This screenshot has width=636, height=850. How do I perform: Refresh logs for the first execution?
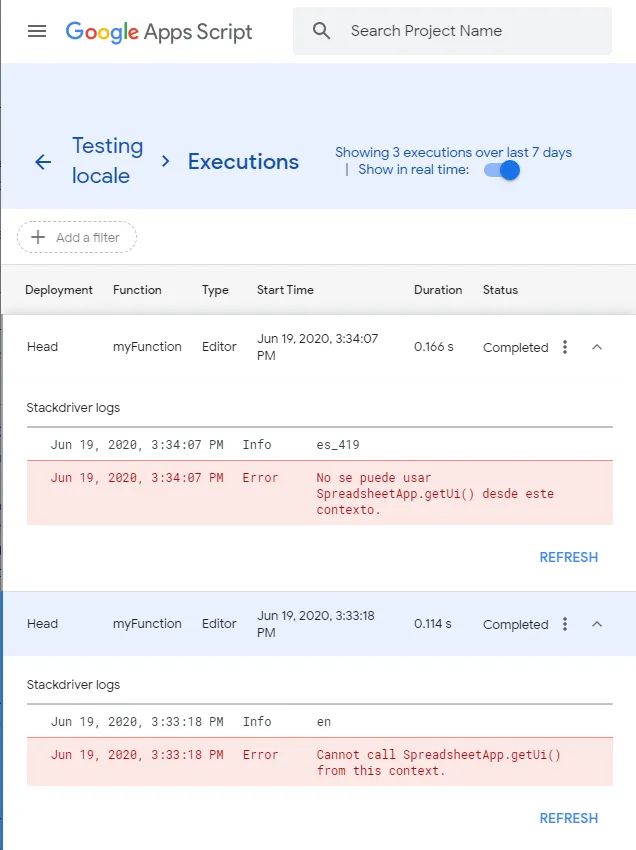[x=568, y=557]
